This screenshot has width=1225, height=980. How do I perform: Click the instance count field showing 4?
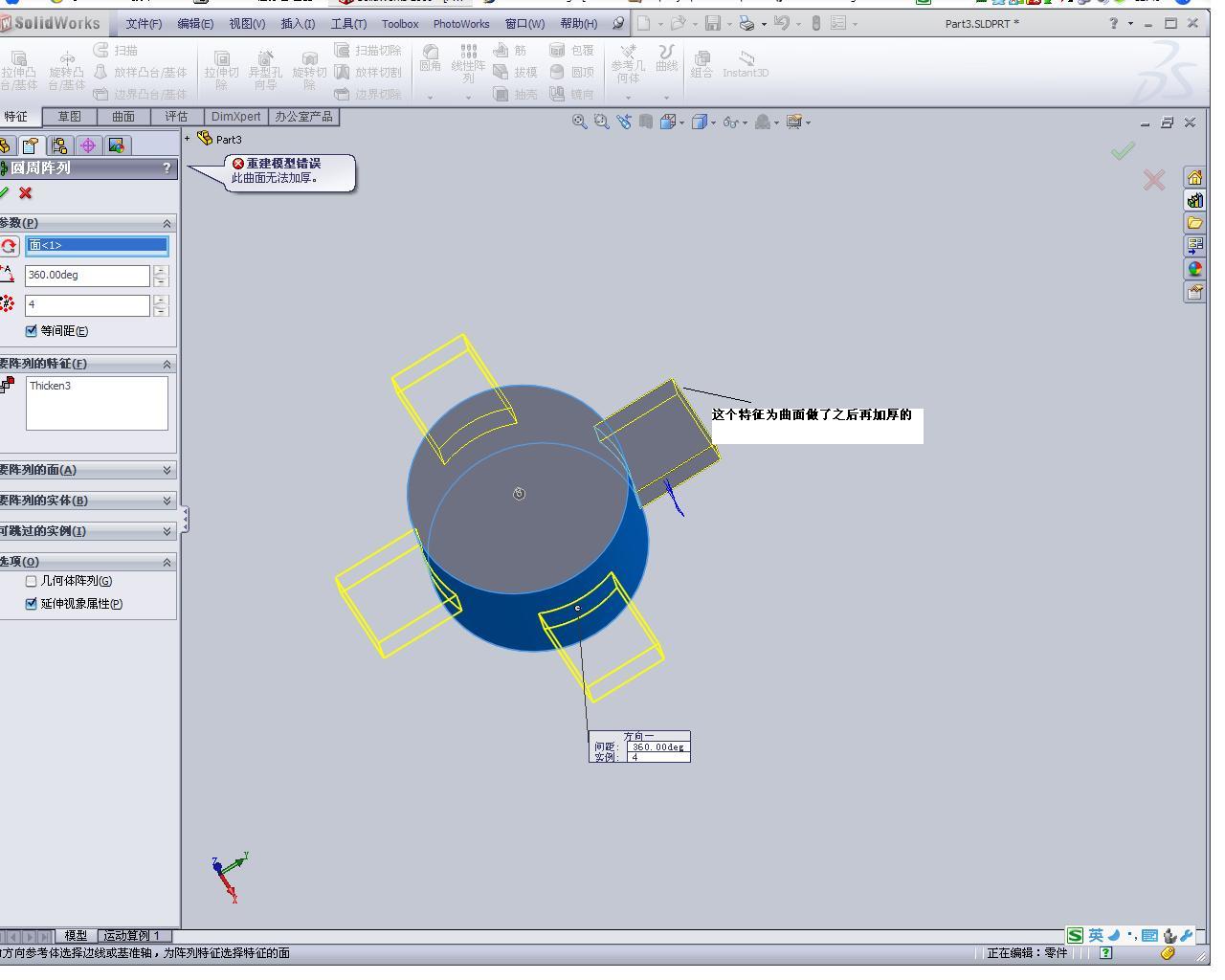(87, 305)
